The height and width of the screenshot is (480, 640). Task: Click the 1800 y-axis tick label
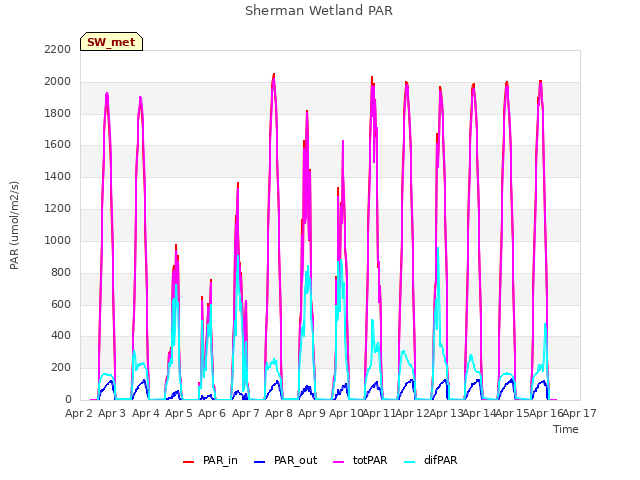[58, 113]
